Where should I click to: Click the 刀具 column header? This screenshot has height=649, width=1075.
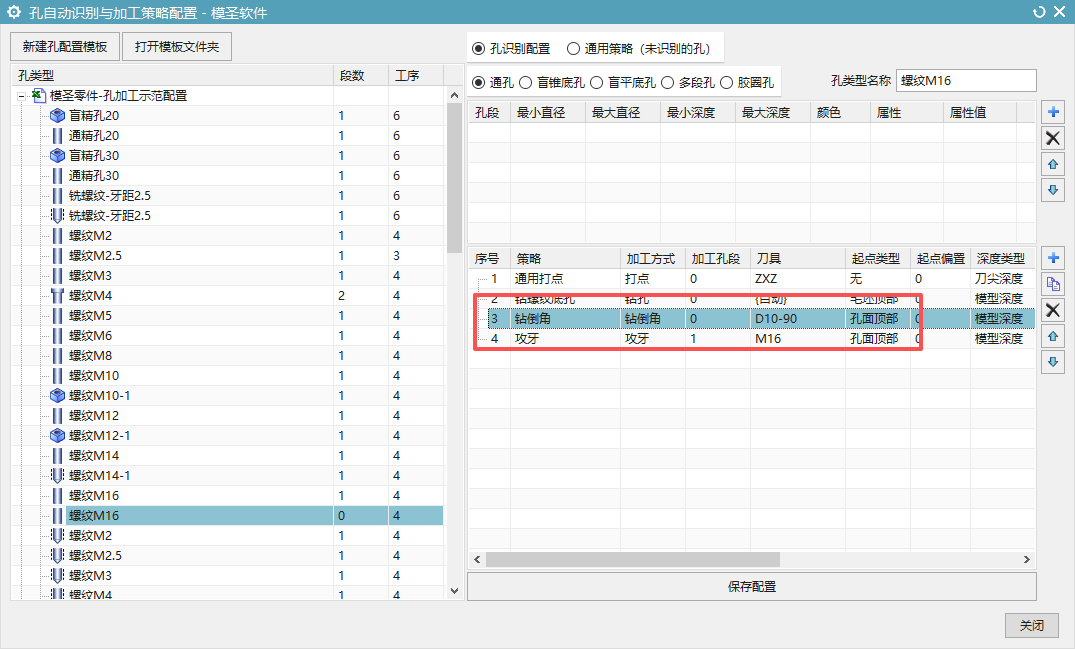(798, 258)
